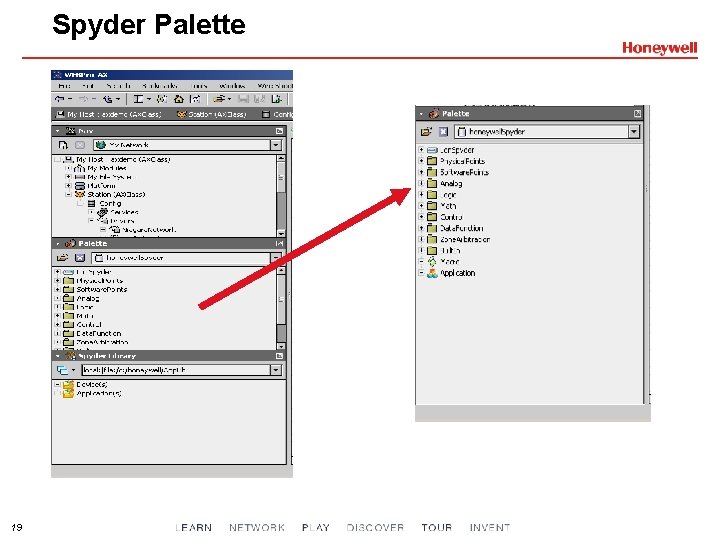Screen dimensions: 720x540
Task: Collapse the enlarged Palette panel header arrow
Action: point(421,113)
